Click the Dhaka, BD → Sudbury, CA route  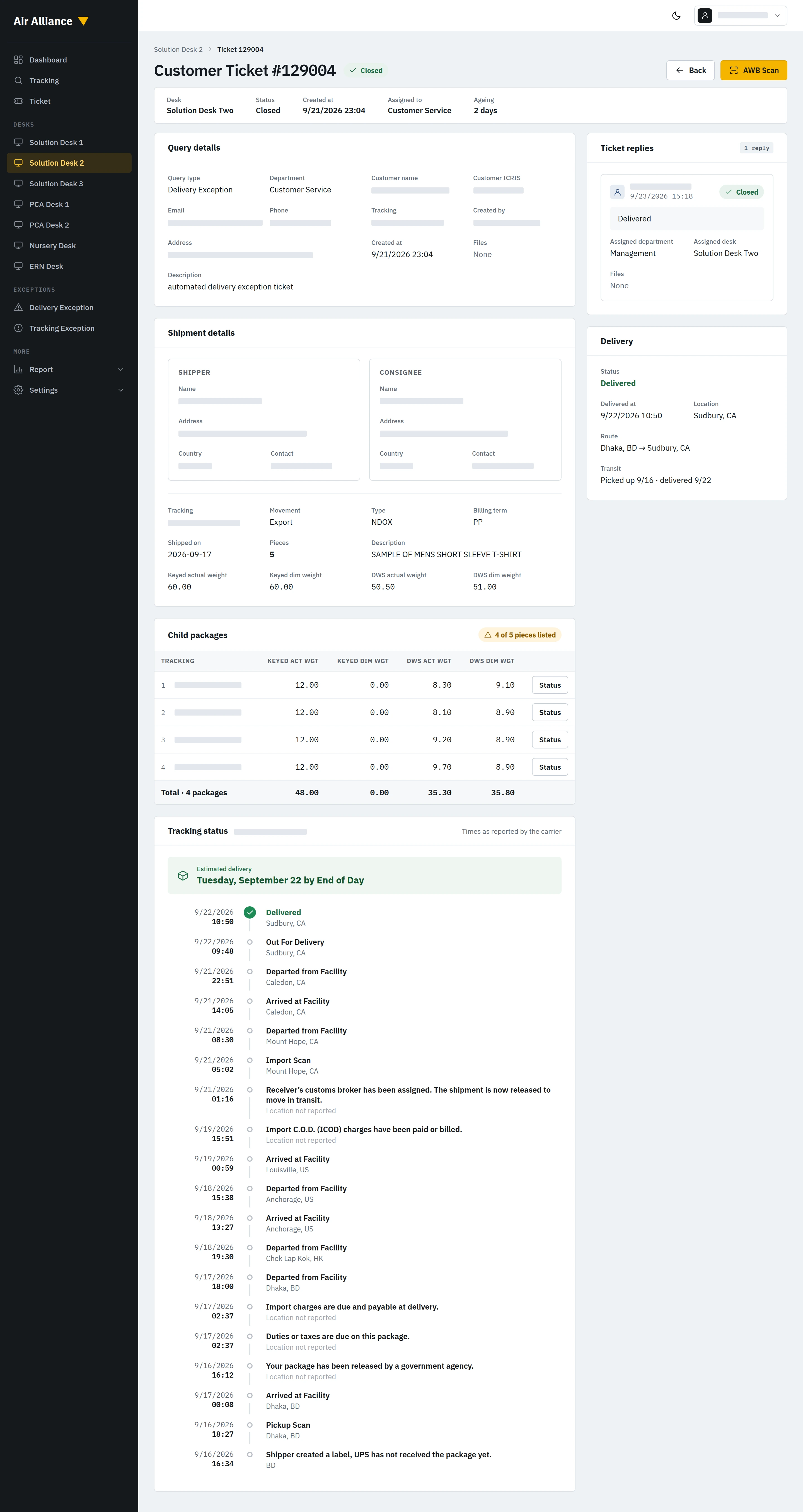pos(645,448)
